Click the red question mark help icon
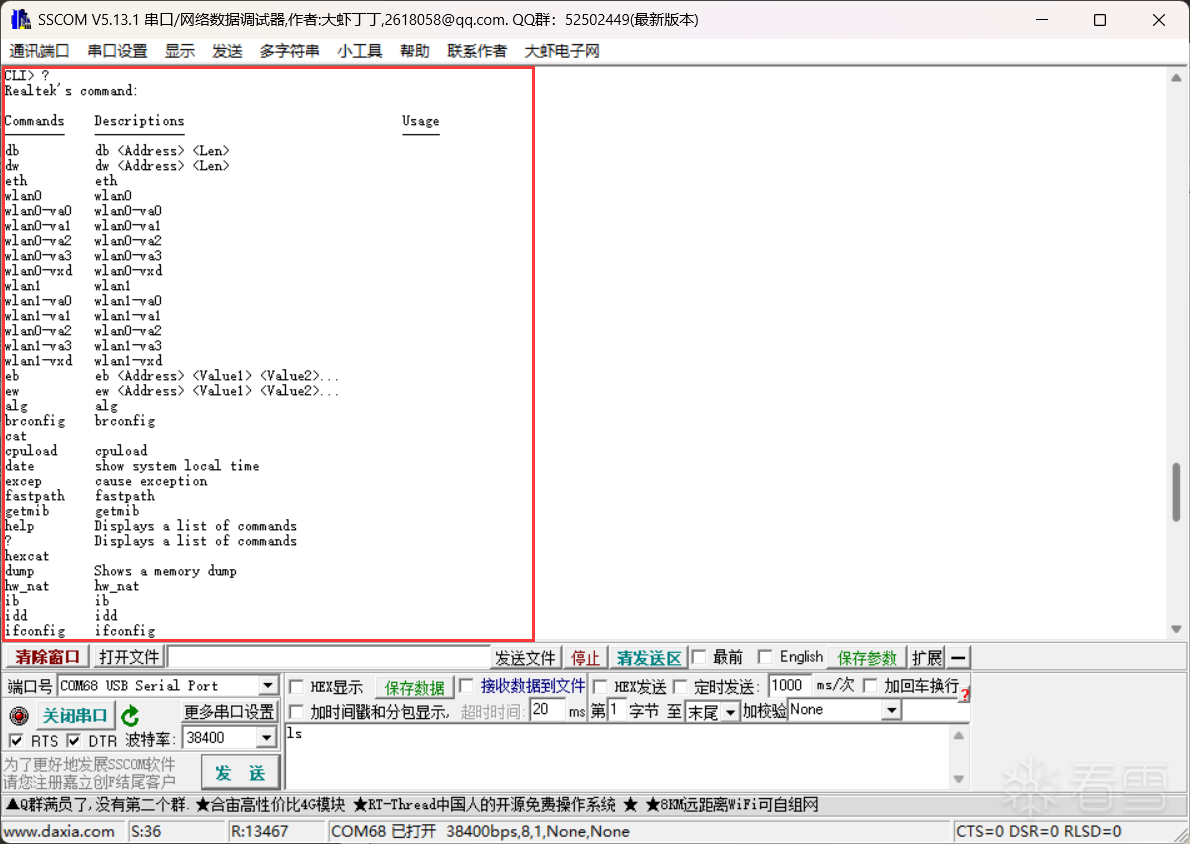 (x=965, y=694)
